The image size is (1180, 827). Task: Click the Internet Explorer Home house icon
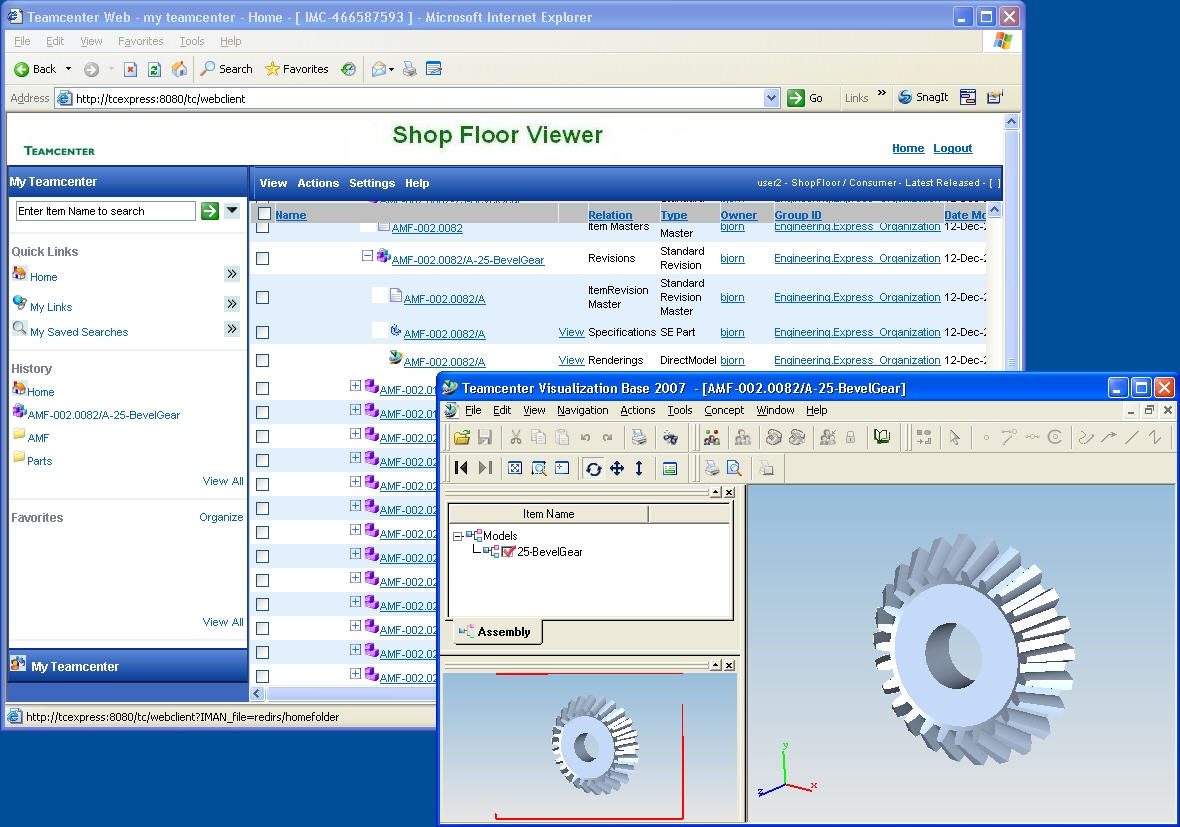[x=179, y=69]
